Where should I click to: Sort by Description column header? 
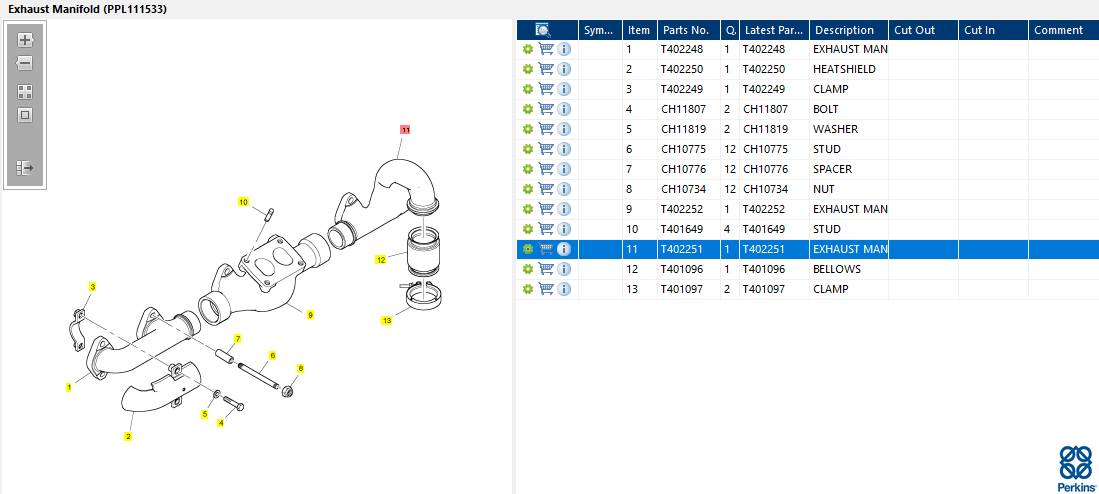point(844,30)
